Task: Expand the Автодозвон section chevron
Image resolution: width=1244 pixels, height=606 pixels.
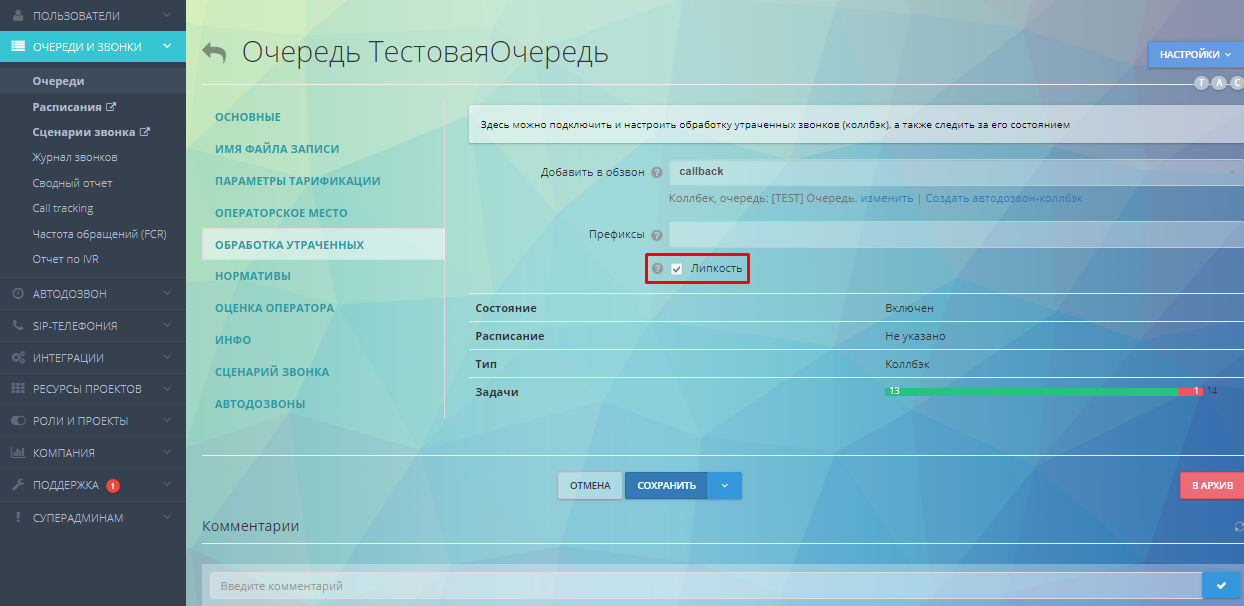Action: [x=168, y=292]
